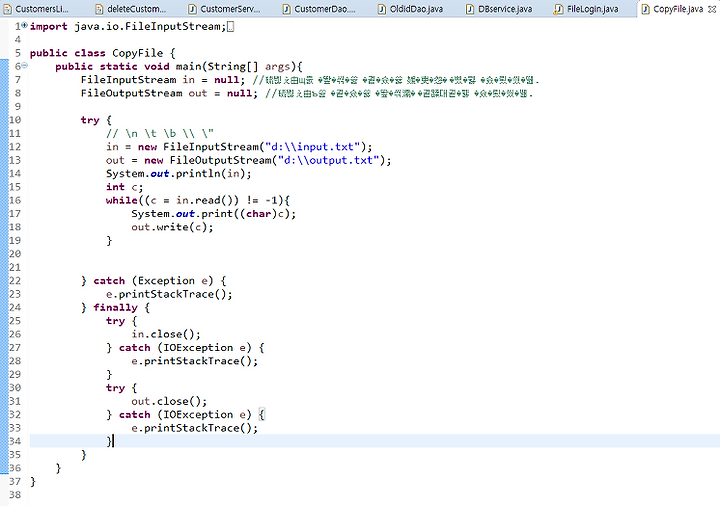
Task: Select the CopyFile.java tab
Action: point(678,9)
